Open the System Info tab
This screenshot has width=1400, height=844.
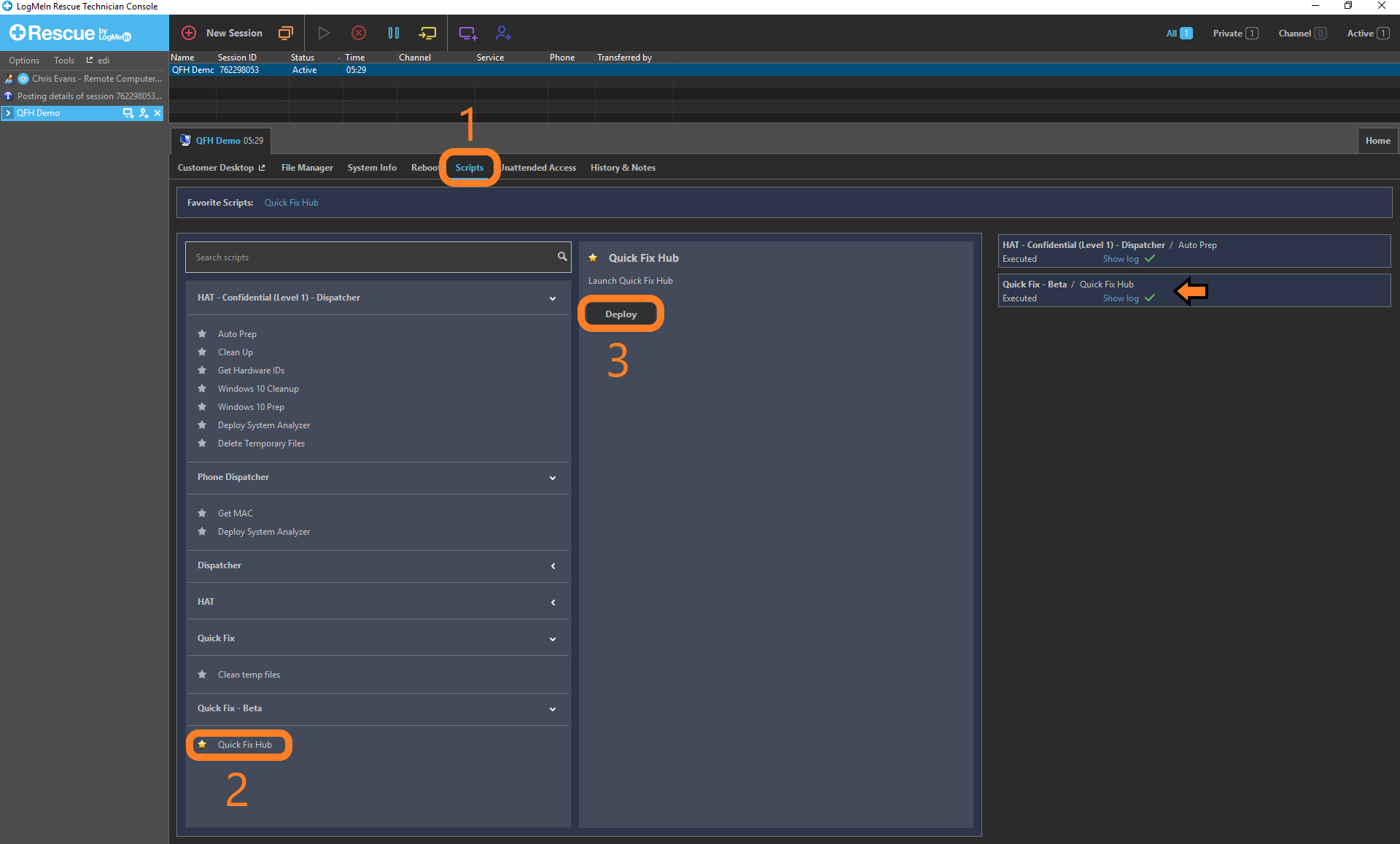coord(372,168)
